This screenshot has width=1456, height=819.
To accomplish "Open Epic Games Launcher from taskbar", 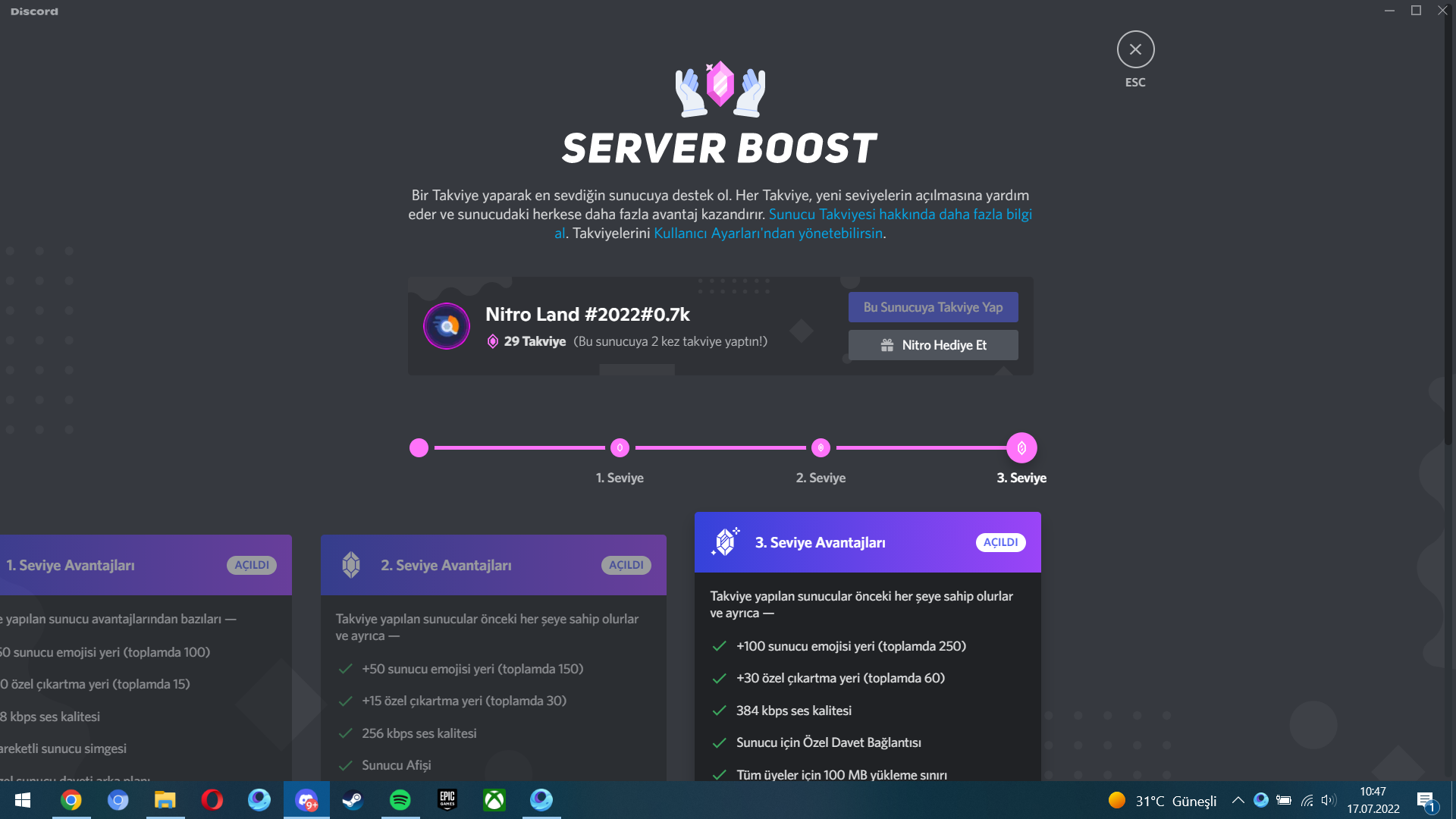I will point(447,800).
